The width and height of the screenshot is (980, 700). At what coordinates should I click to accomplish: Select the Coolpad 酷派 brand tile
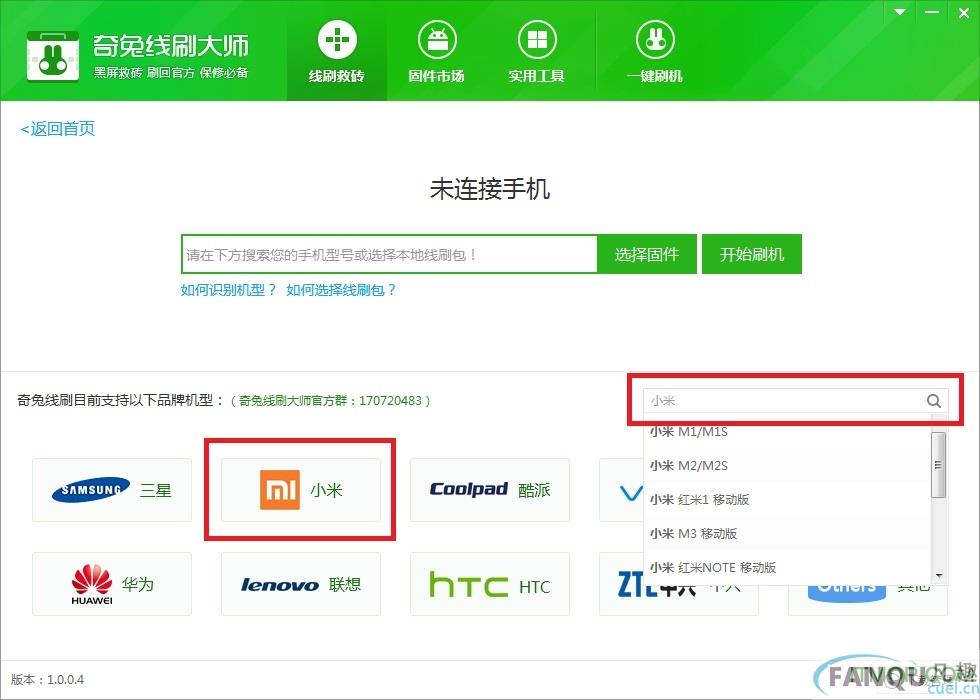coord(490,490)
